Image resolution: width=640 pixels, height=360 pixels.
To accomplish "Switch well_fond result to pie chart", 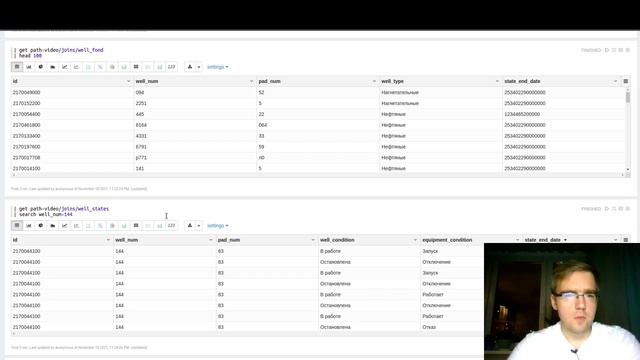I will [x=40, y=67].
